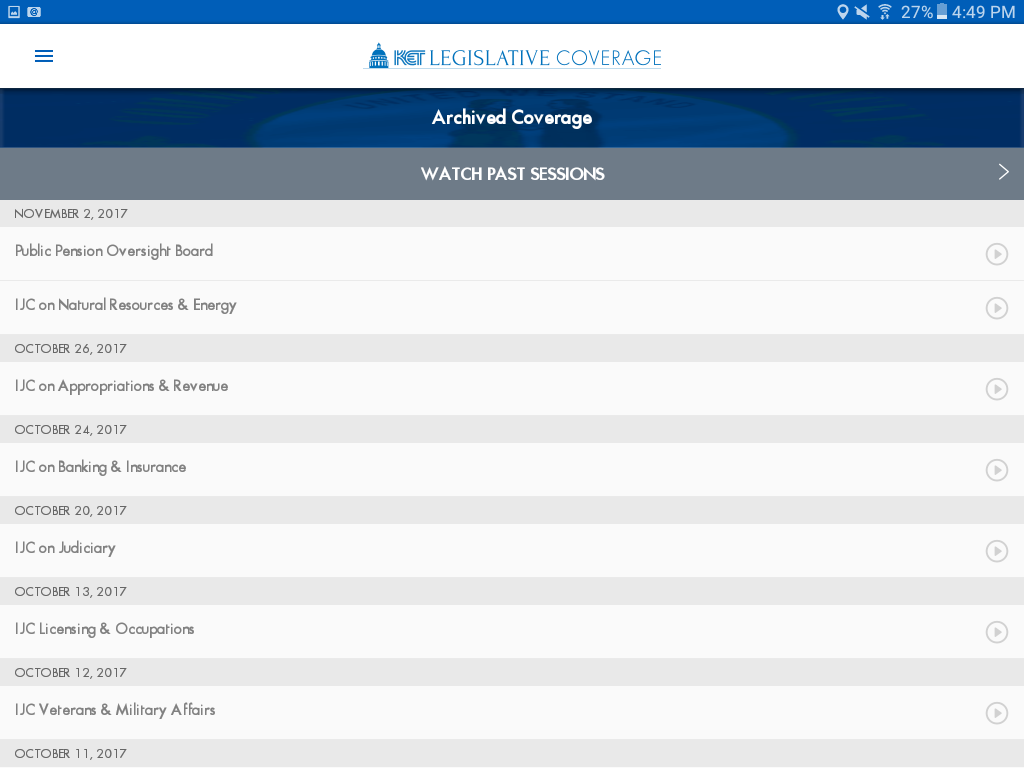Screen dimensions: 1024x768
Task: Select IJC on Judiciary title
Action: coord(65,548)
